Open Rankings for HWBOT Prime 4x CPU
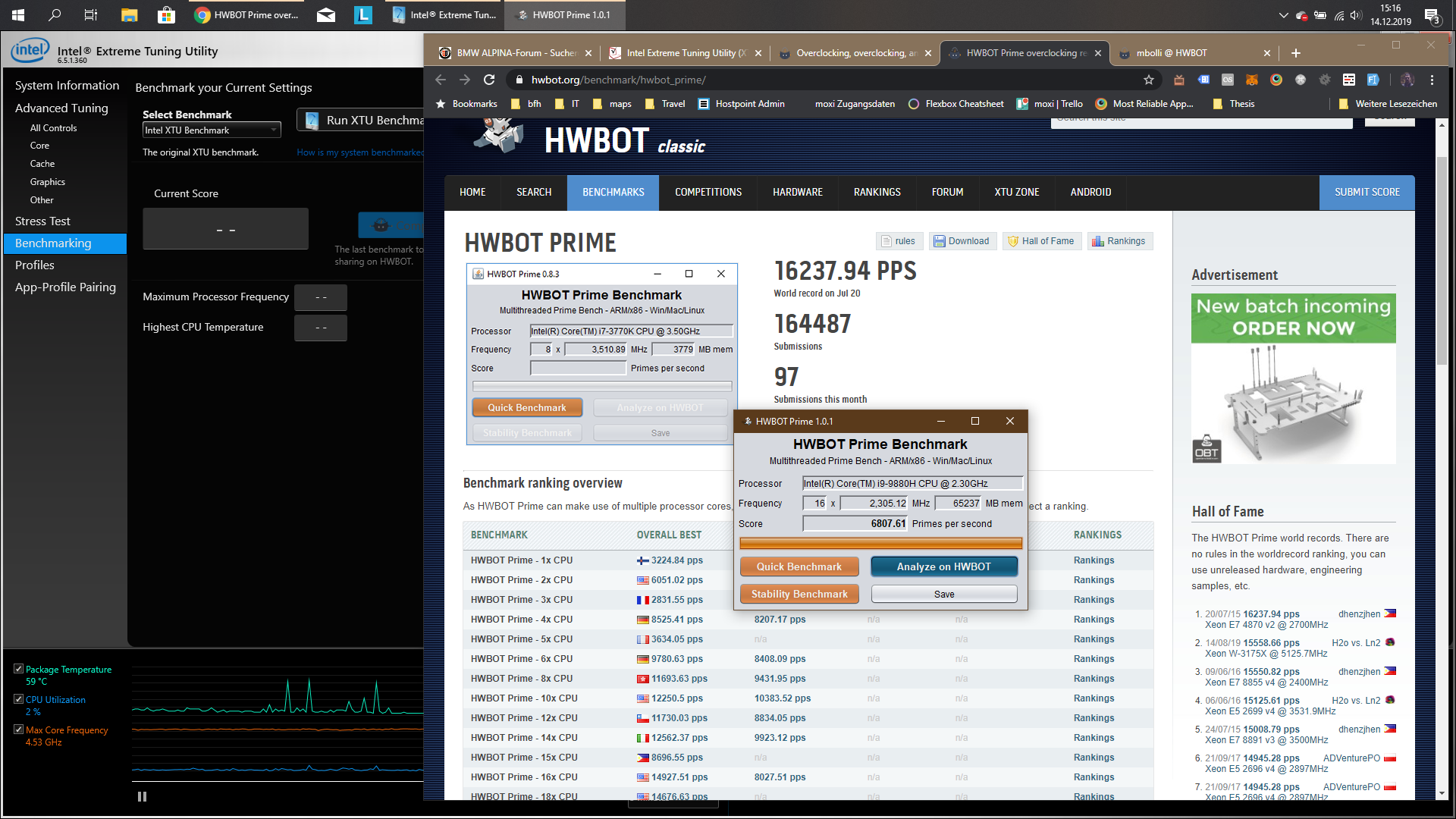The width and height of the screenshot is (1456, 819). (x=1094, y=620)
